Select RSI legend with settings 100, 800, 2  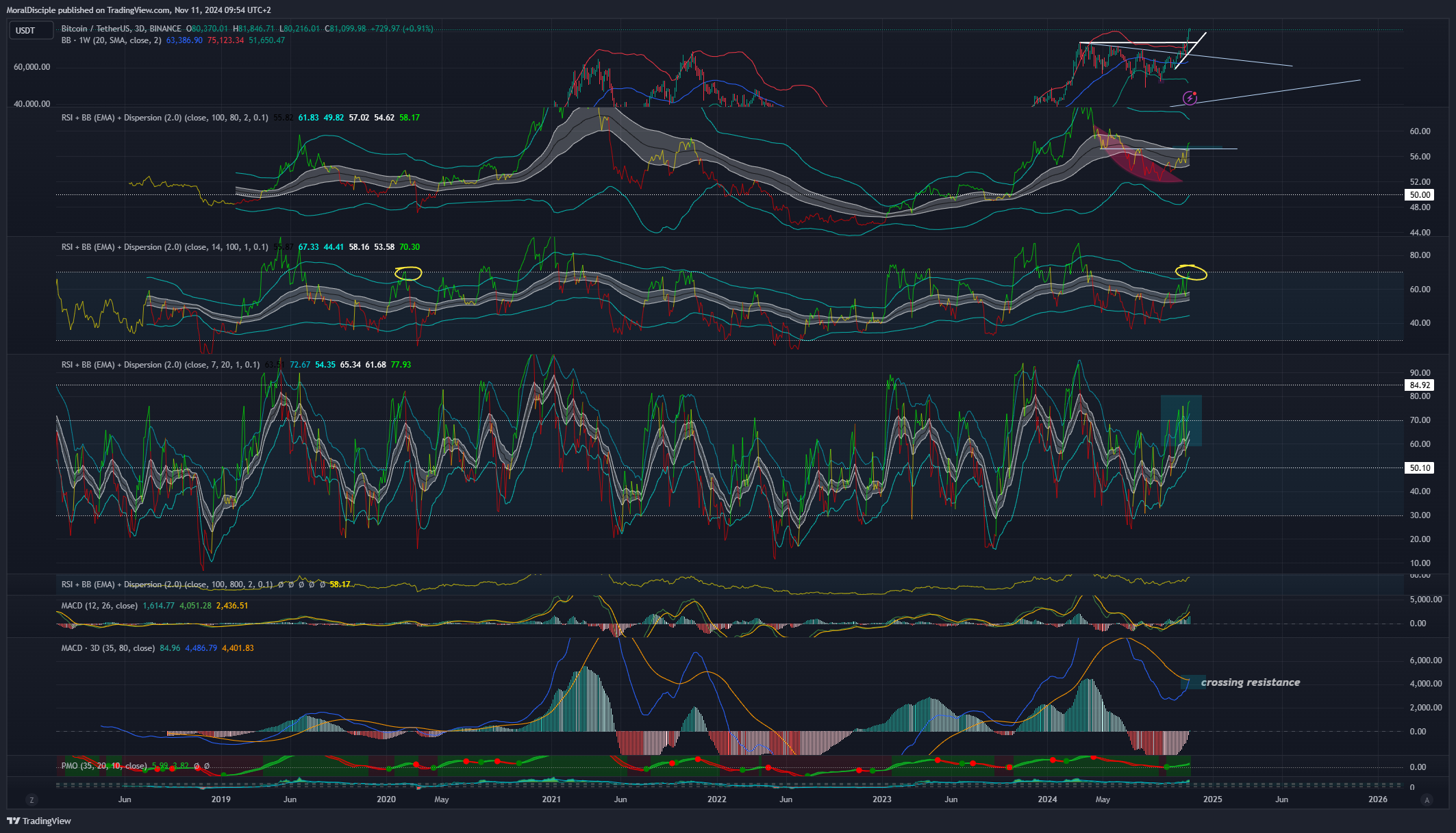(167, 585)
